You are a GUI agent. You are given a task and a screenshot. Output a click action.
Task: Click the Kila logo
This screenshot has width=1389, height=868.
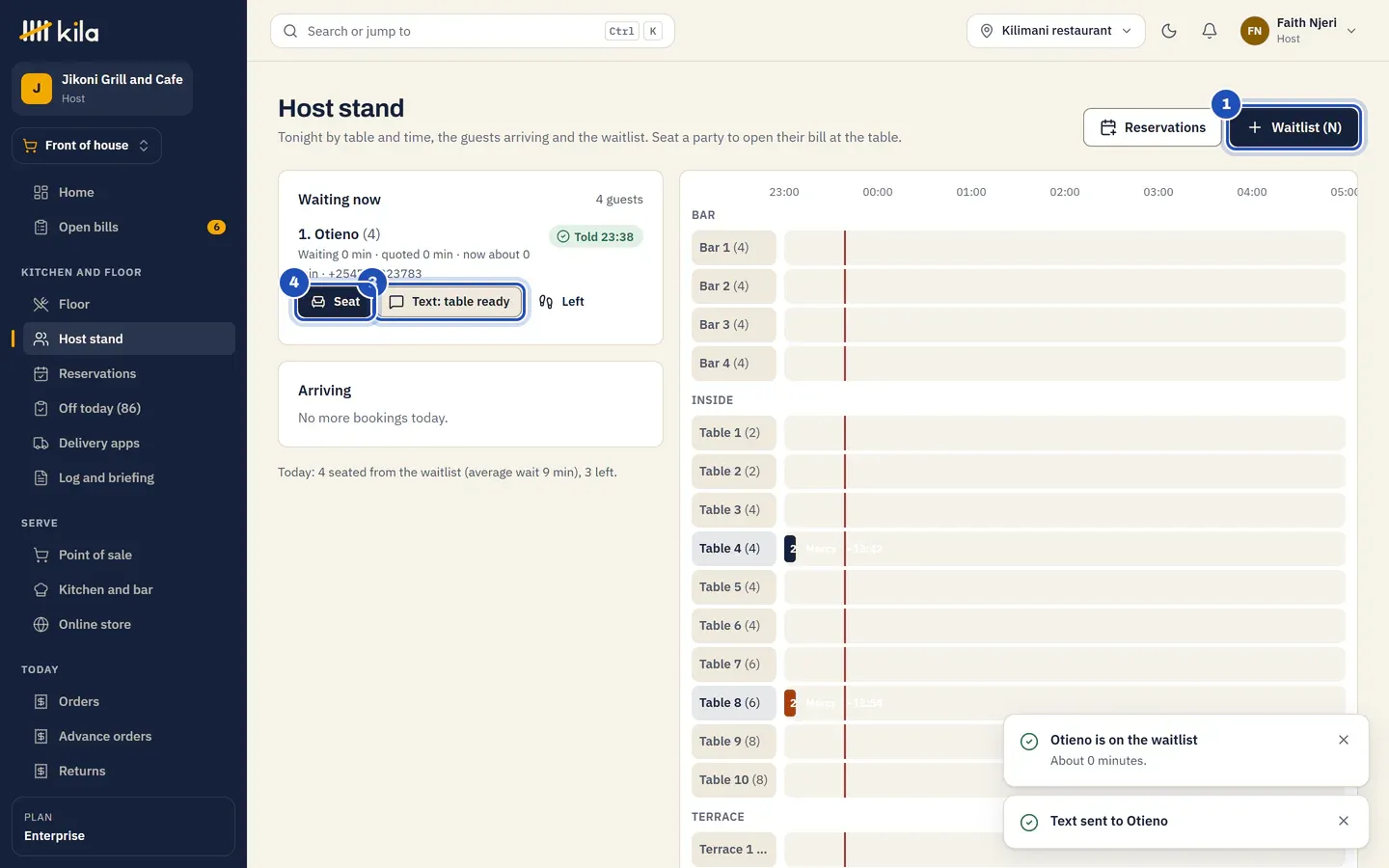(x=60, y=31)
